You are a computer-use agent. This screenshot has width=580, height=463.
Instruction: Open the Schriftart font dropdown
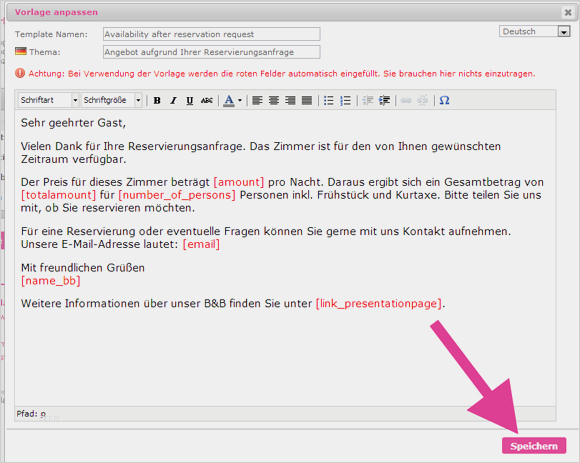[x=48, y=100]
